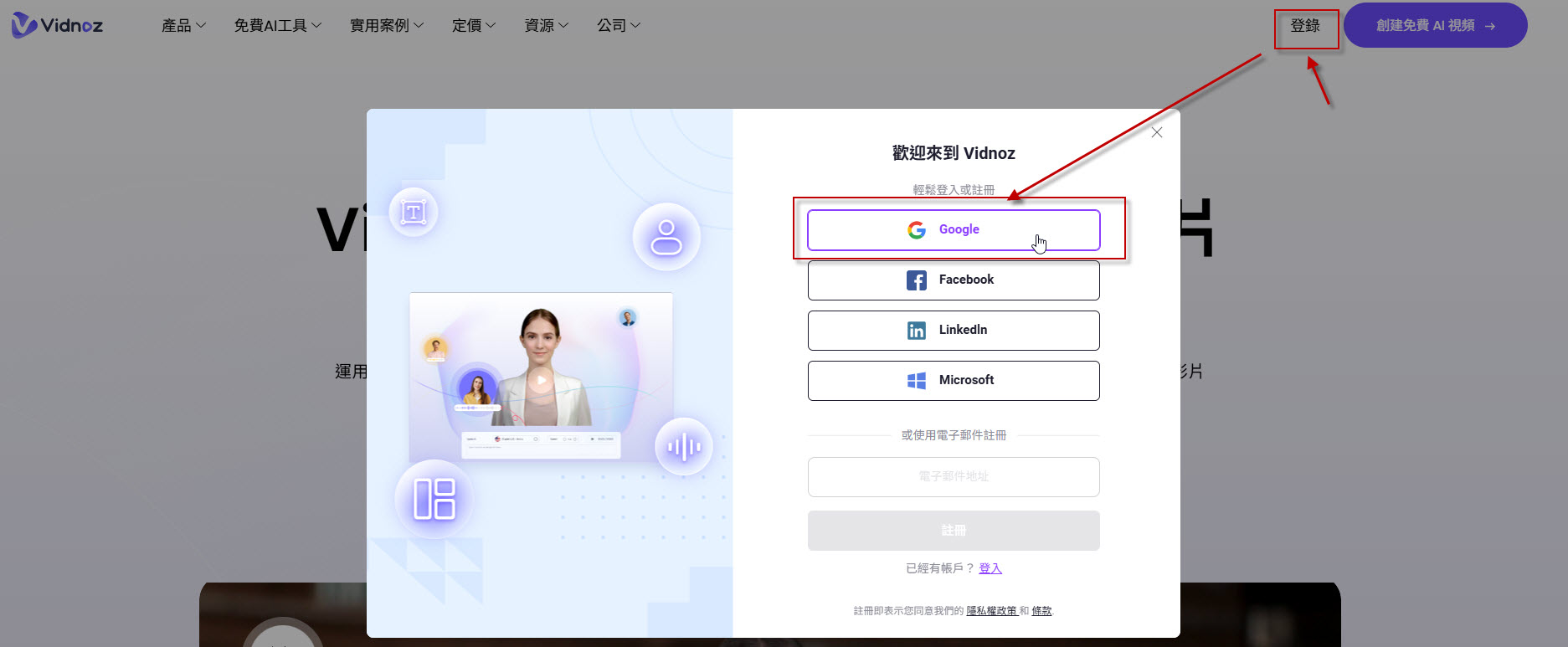The height and width of the screenshot is (647, 1568).
Task: Open the 條款 terms link
Action: (1041, 611)
